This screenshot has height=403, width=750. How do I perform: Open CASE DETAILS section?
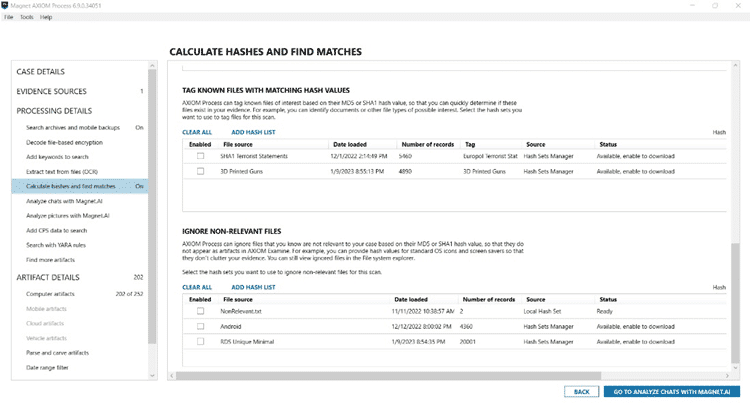(41, 72)
